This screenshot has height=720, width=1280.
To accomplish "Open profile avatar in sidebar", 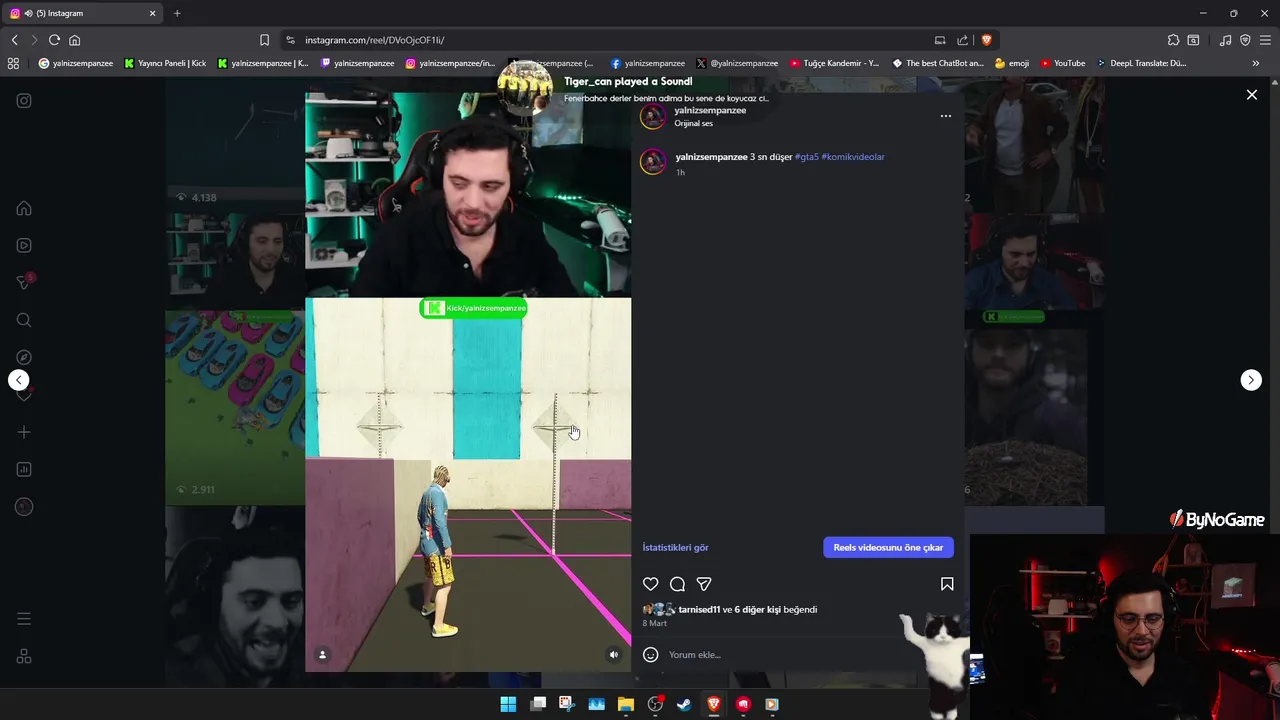I will (x=24, y=507).
